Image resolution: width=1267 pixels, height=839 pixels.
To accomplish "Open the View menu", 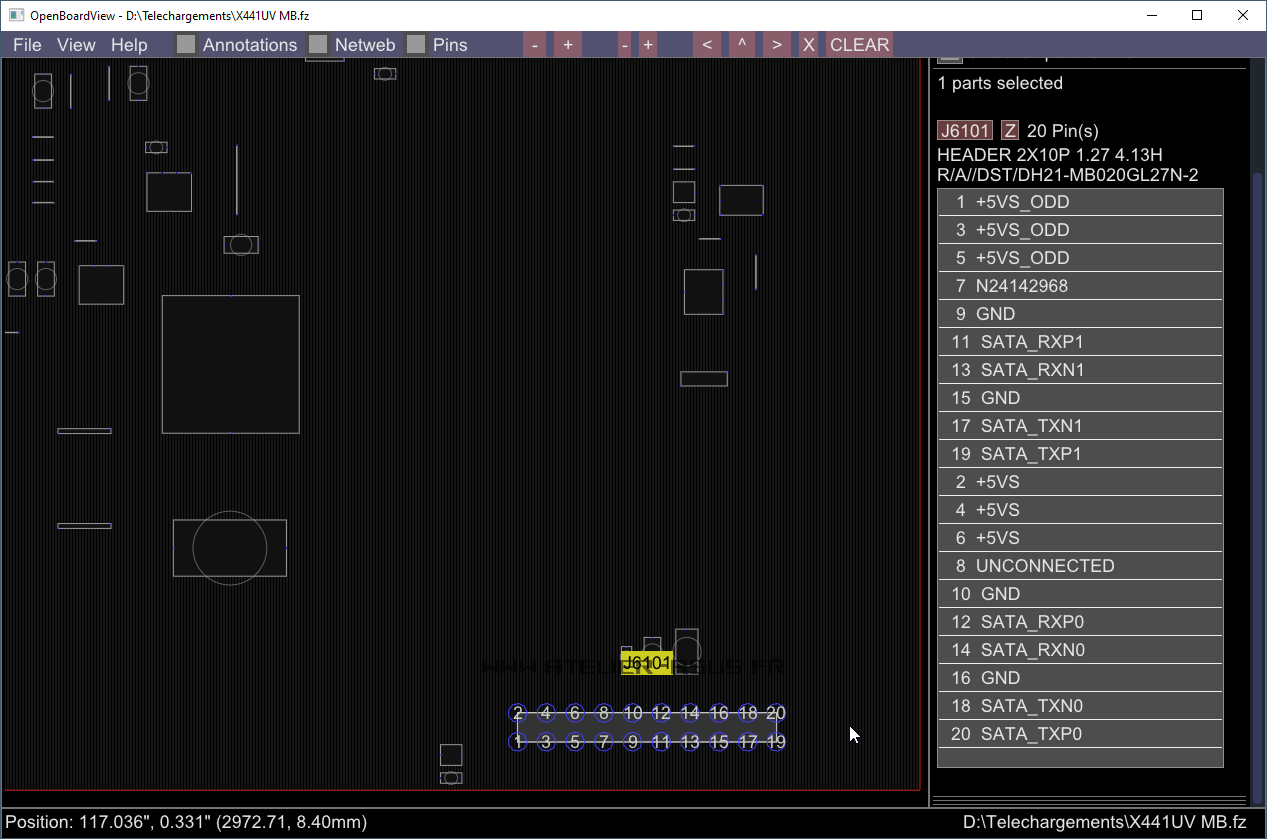I will click(x=76, y=45).
